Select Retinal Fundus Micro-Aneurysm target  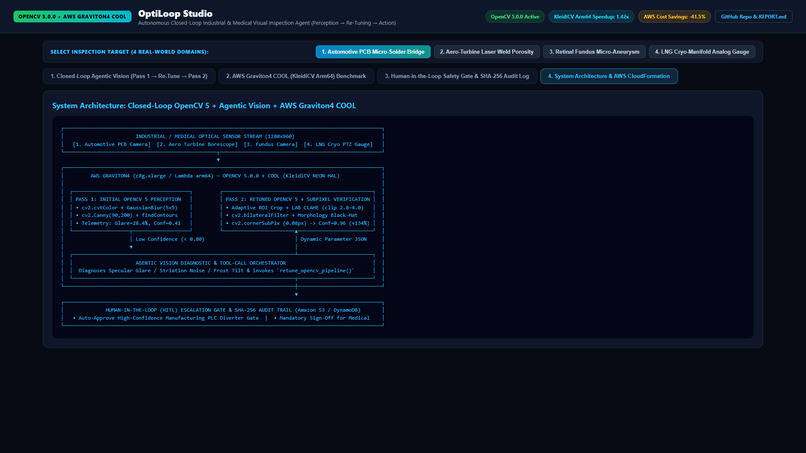point(594,52)
